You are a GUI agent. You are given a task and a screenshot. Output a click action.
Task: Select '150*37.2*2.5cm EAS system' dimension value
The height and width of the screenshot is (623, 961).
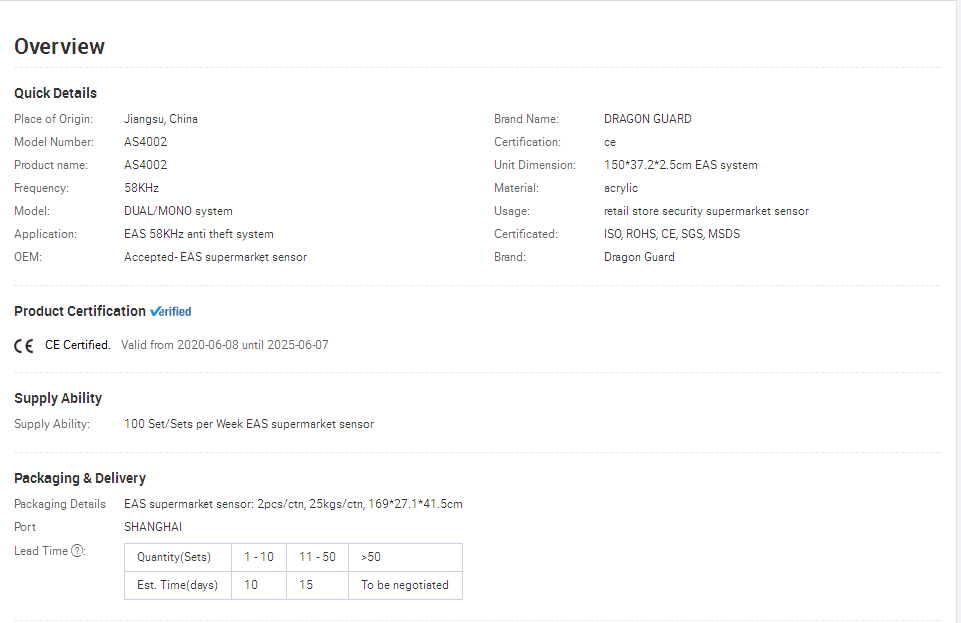[680, 165]
